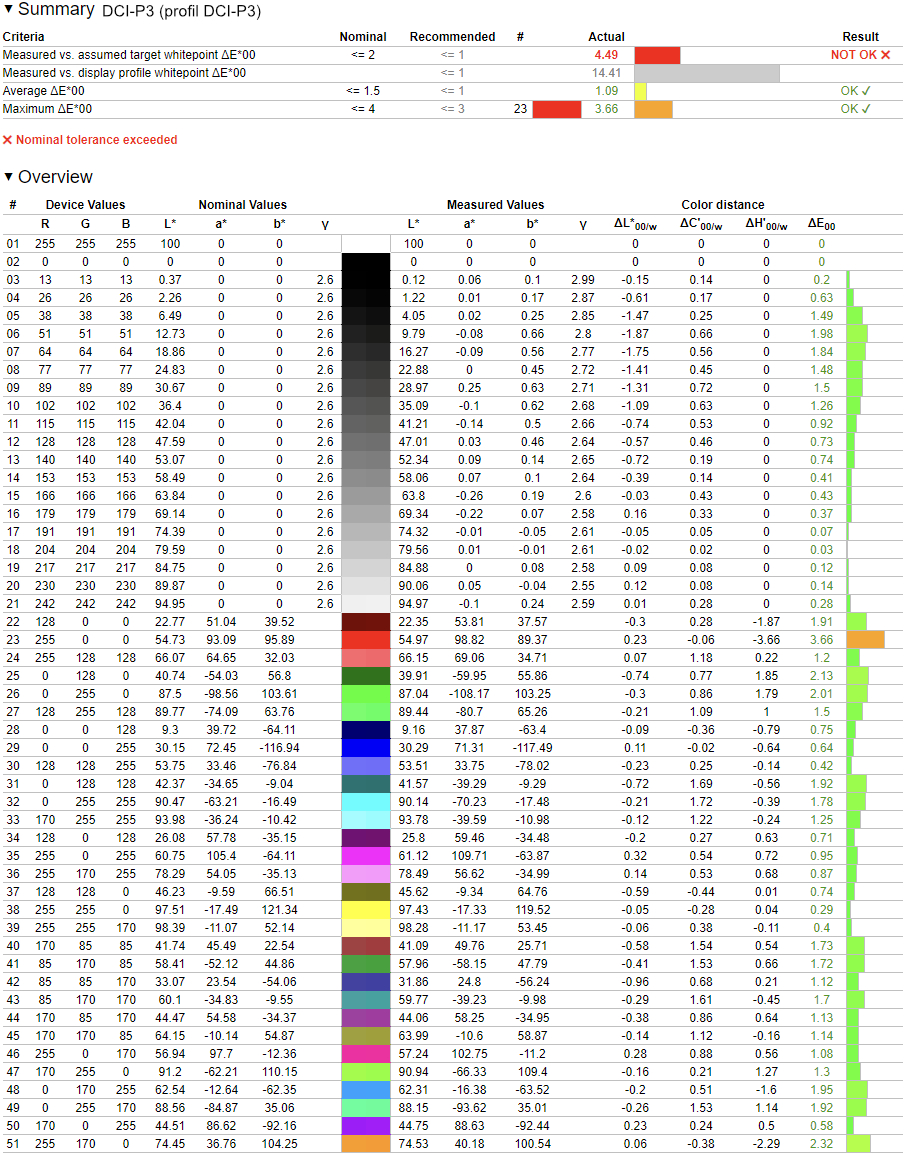Click the Color distance header
Screen dimensions: 905x1155
coord(722,205)
